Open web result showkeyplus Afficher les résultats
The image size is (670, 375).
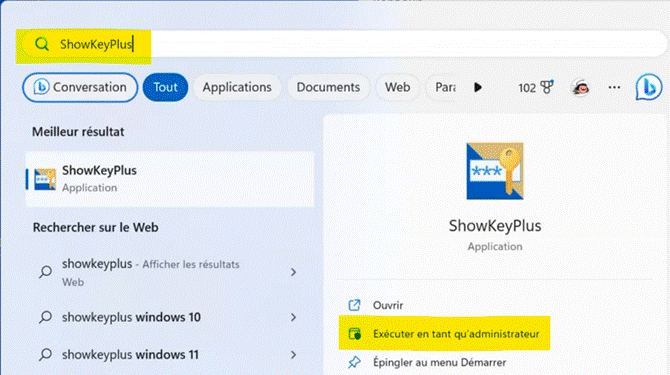pyautogui.click(x=170, y=272)
